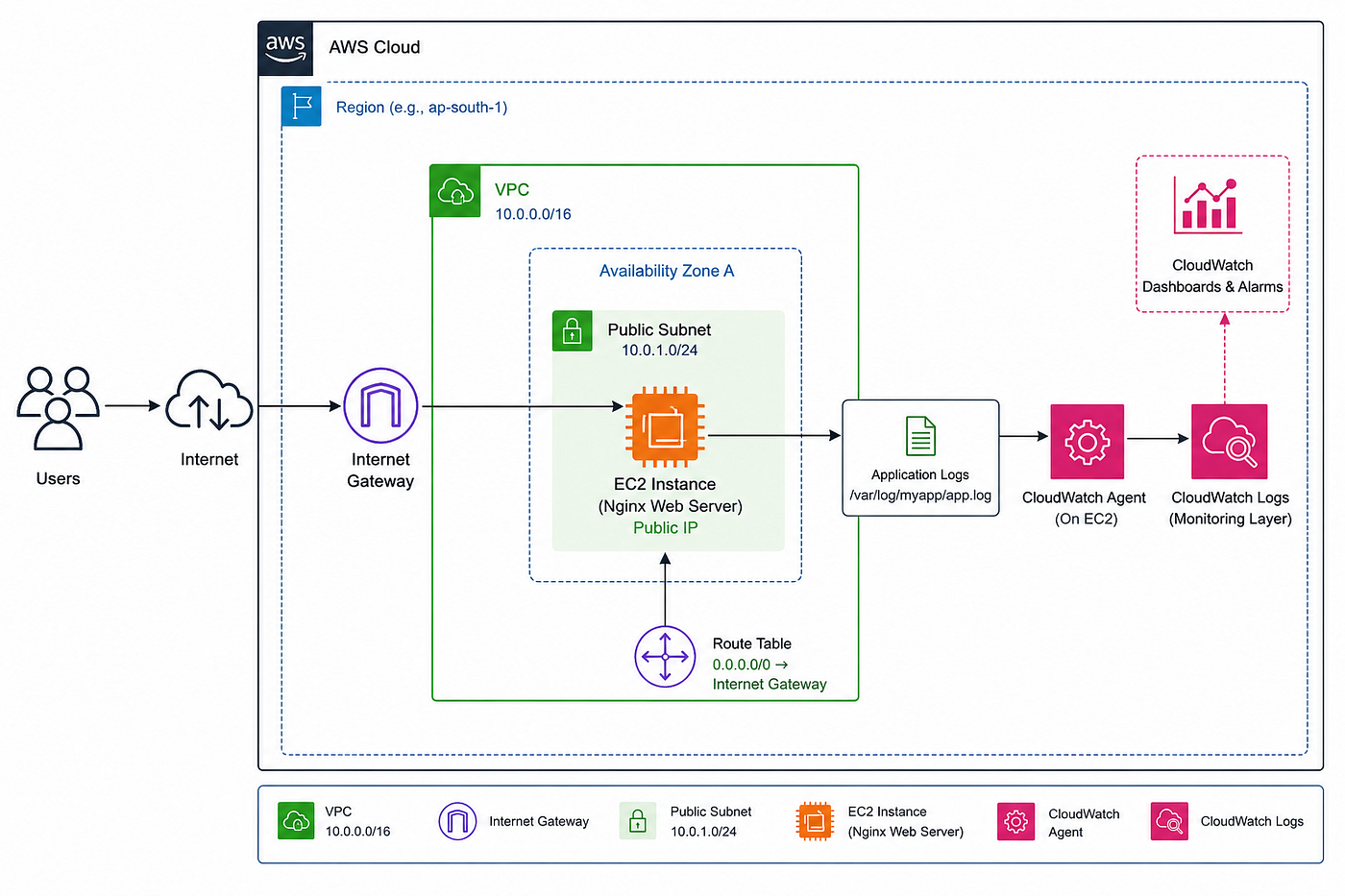Screen dimensions: 1345x896
Task: Select the blue Region flag icon
Action: 302,107
